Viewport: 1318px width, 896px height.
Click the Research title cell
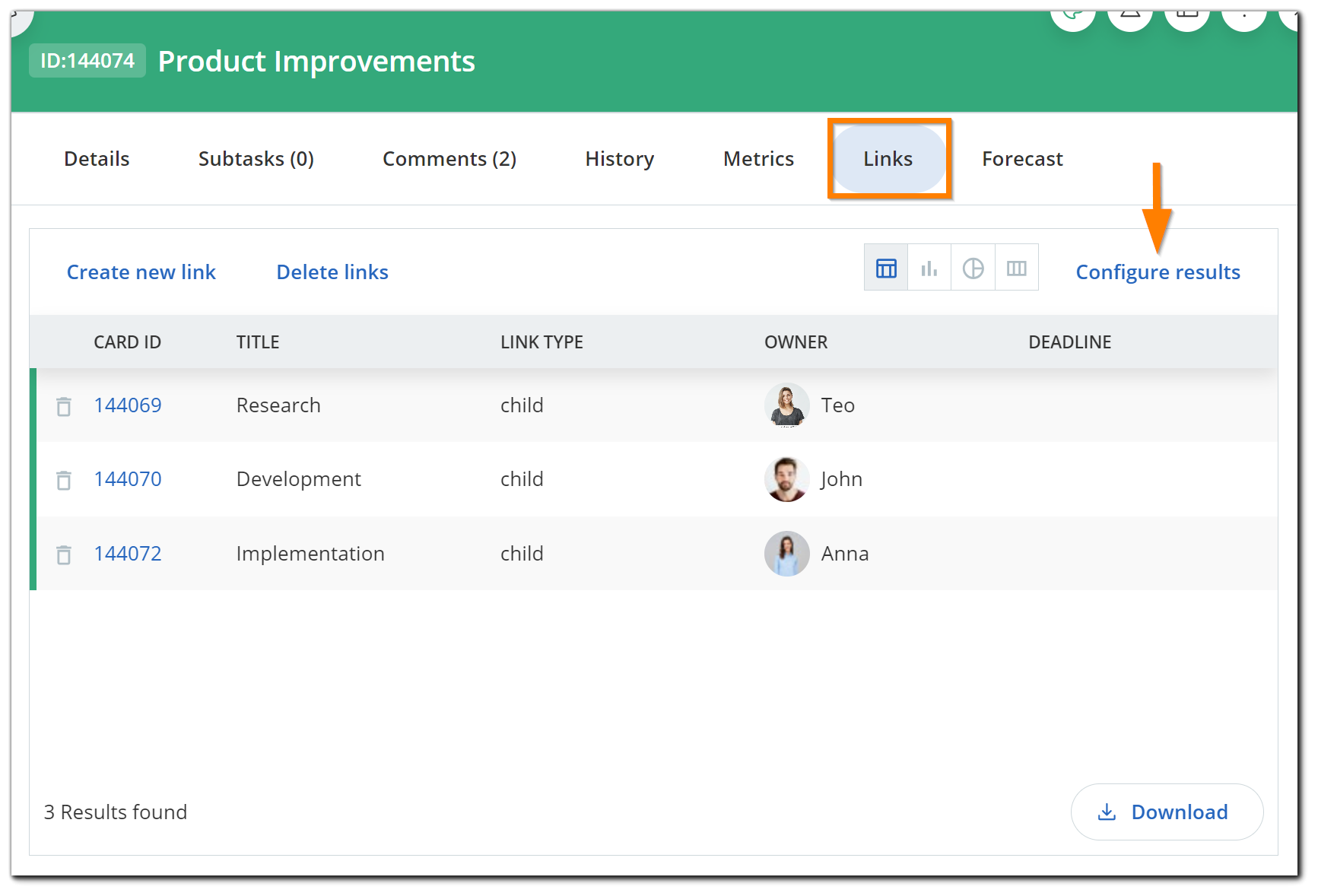278,405
